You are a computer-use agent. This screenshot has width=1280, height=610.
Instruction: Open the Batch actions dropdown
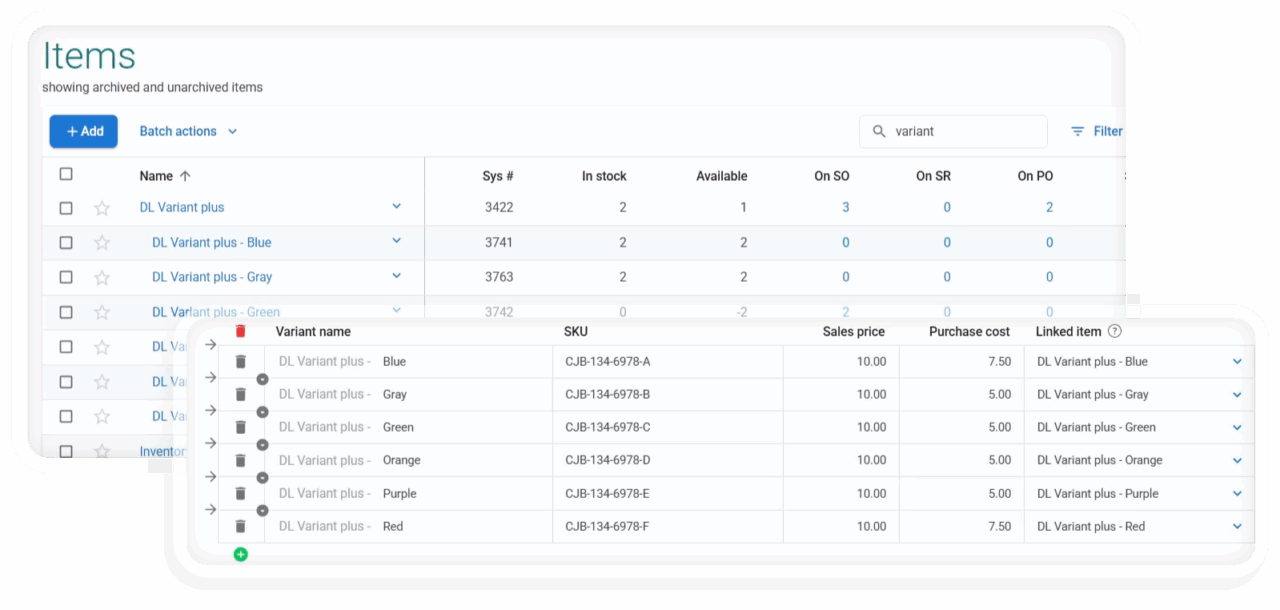[188, 131]
